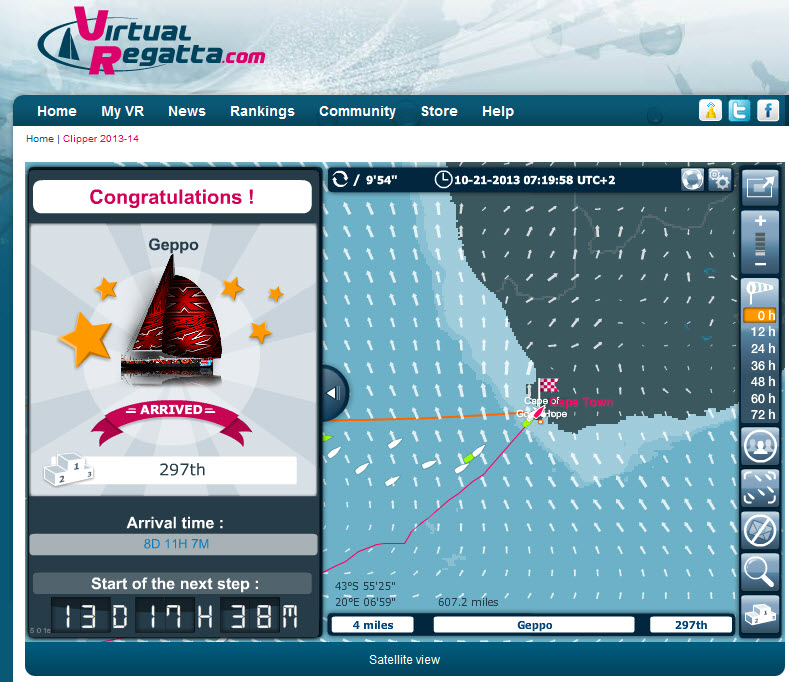Click the green-tipped competitor boat on map
Screen dimensions: 789x682
[x=473, y=454]
